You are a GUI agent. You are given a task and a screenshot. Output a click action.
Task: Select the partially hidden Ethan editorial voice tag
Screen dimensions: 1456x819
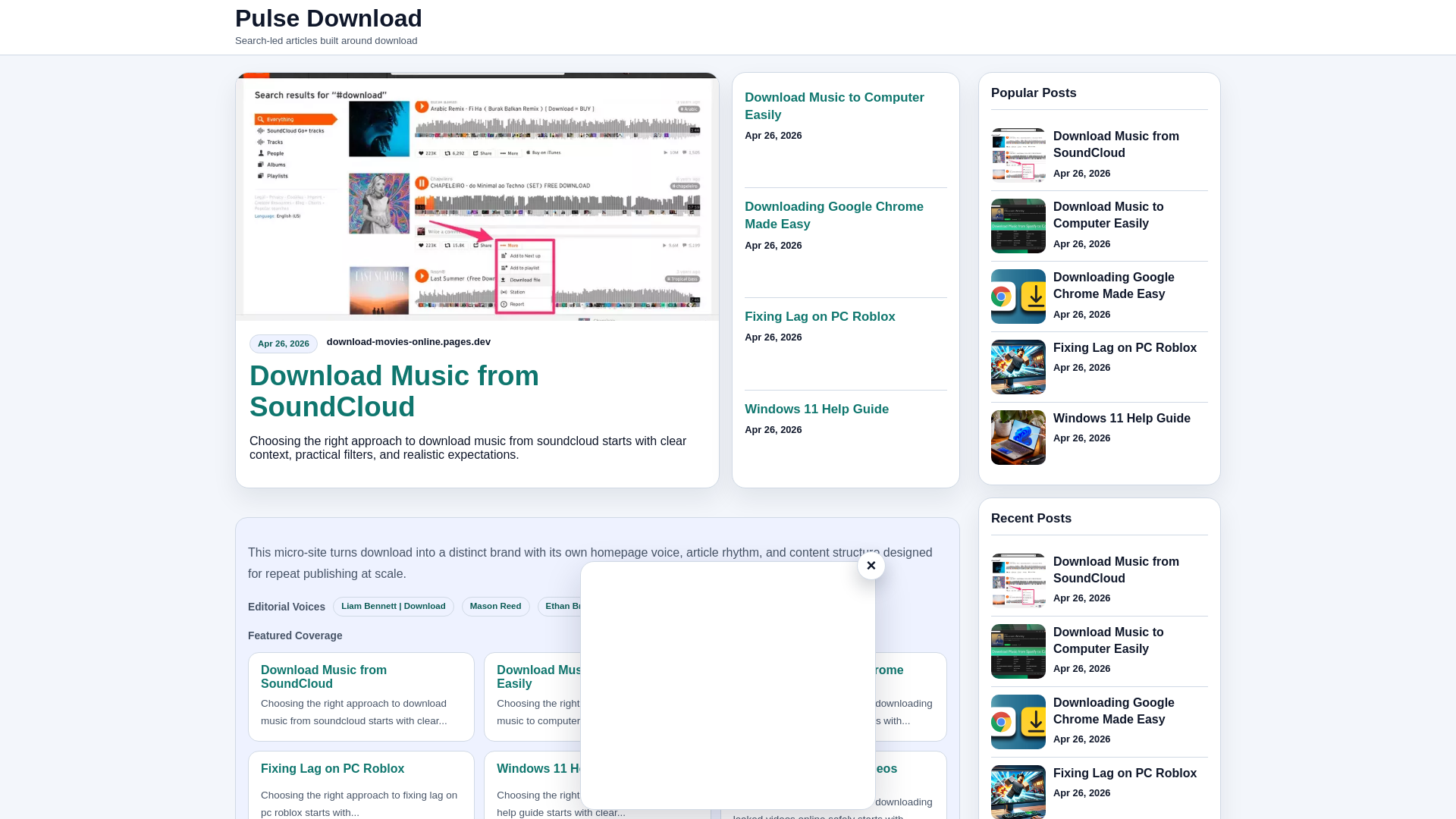point(560,607)
